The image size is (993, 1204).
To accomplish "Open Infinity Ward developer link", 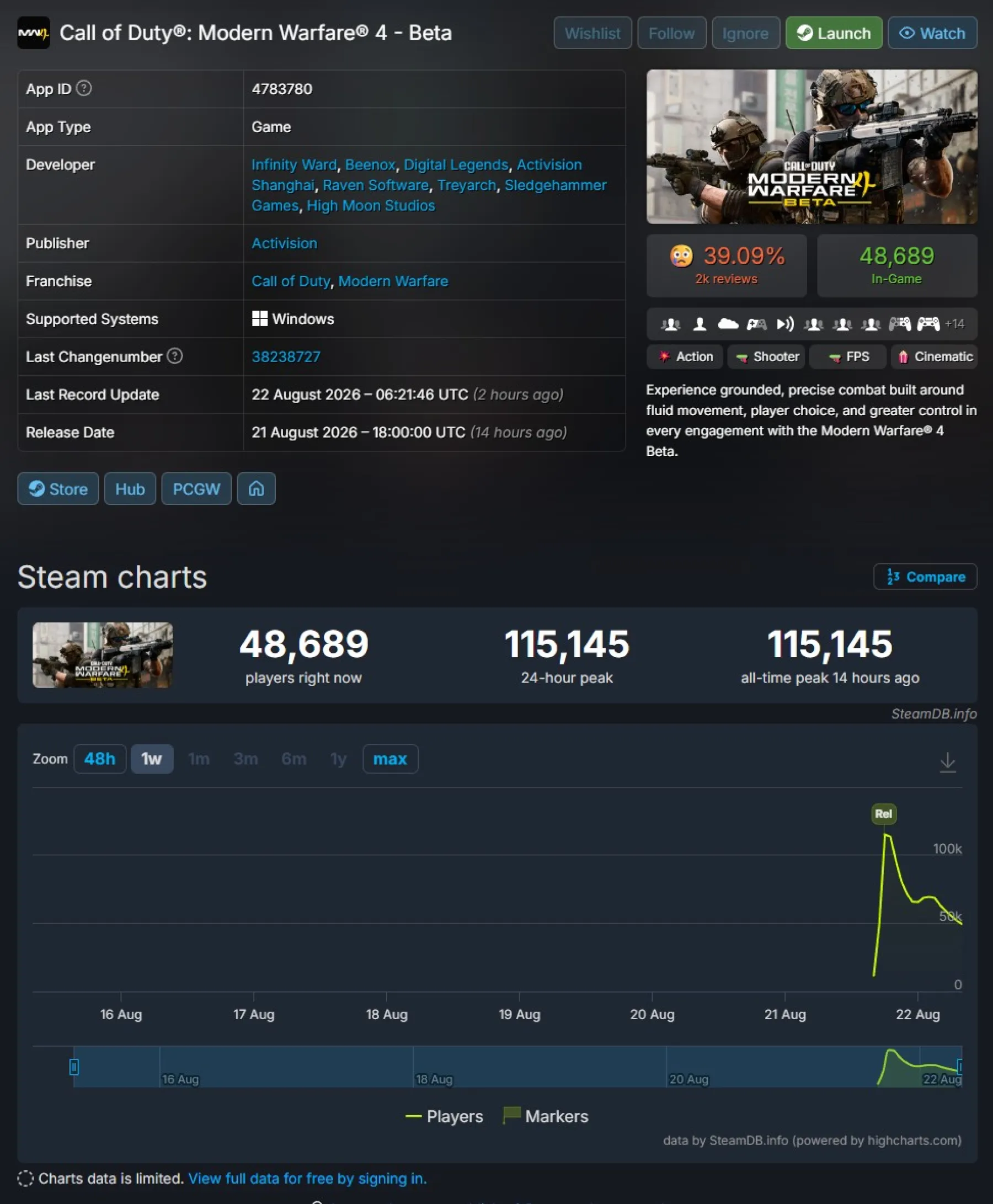I will click(294, 165).
